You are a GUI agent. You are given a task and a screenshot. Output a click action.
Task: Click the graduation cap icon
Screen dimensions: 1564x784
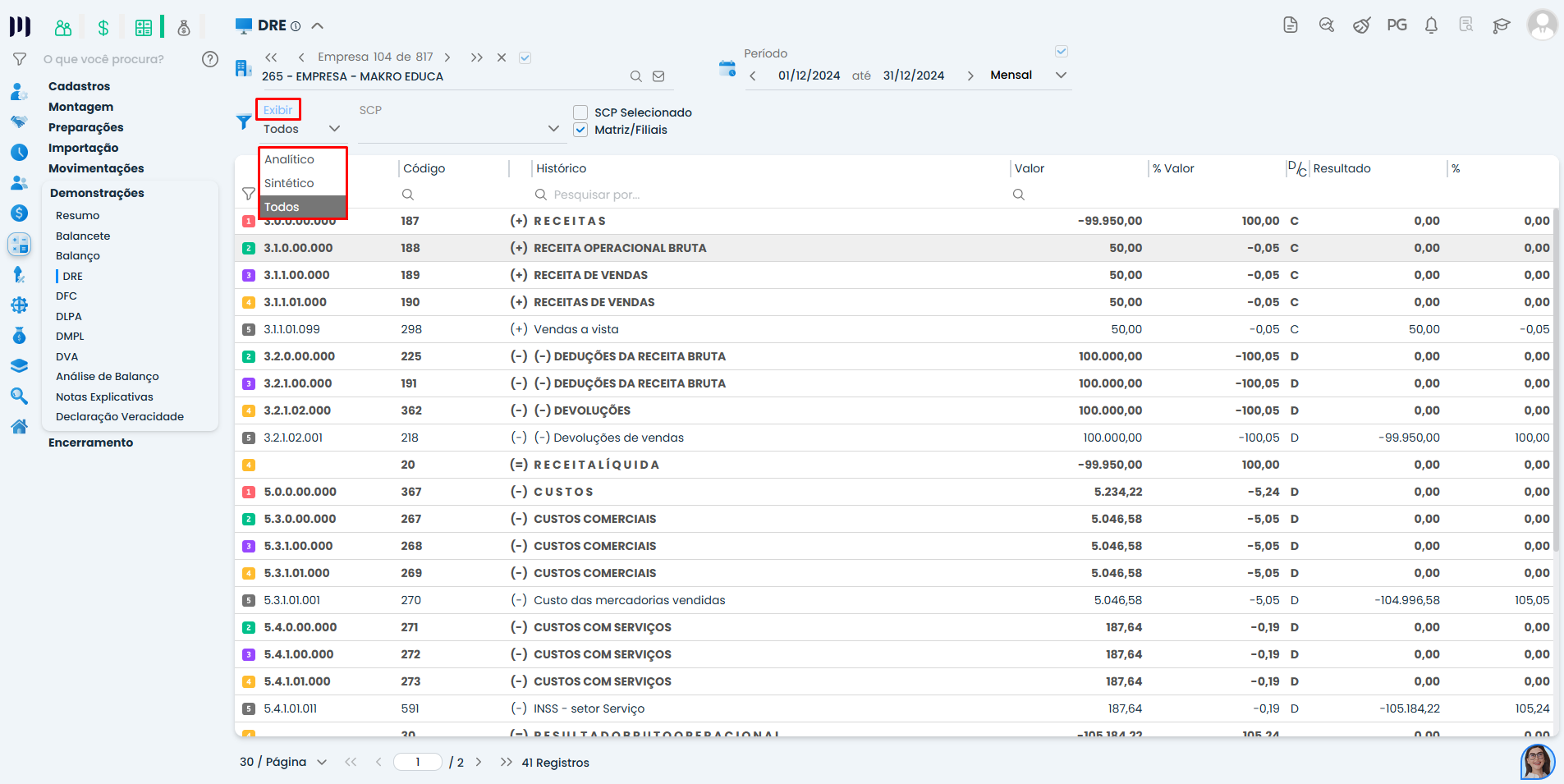(1501, 25)
